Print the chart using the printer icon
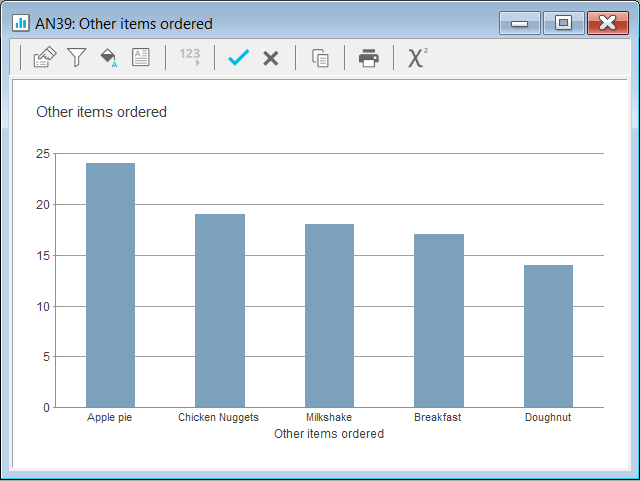The height and width of the screenshot is (481, 640). click(x=369, y=58)
